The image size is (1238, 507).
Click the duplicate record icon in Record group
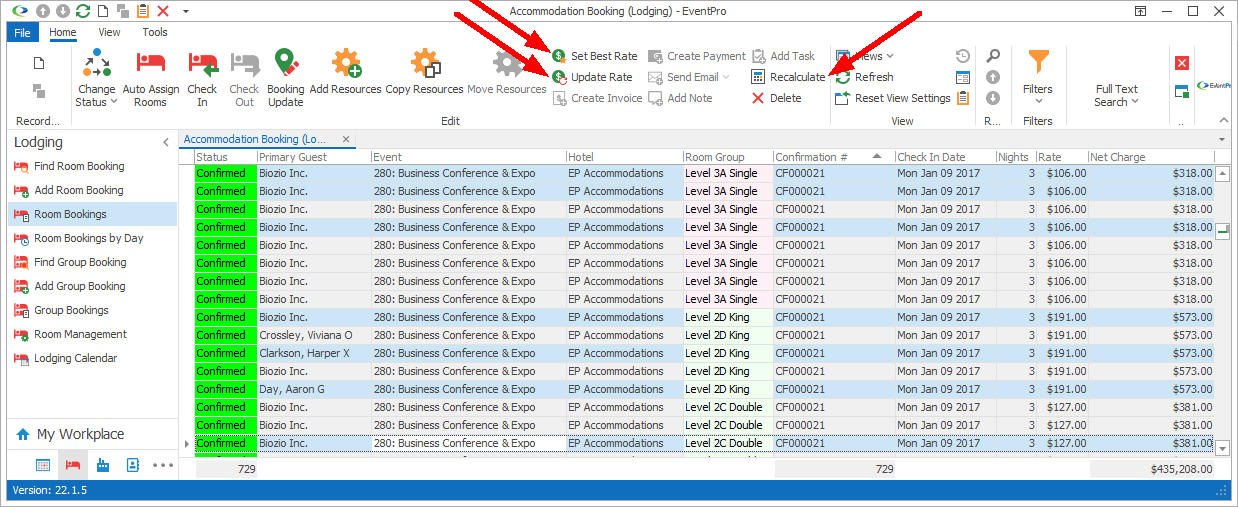coord(39,91)
